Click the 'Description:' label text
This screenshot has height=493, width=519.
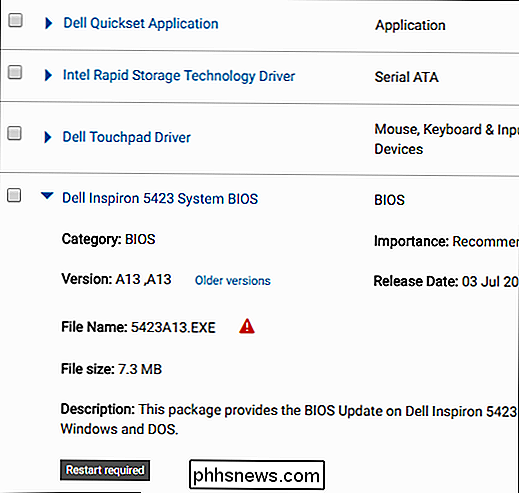click(x=98, y=409)
